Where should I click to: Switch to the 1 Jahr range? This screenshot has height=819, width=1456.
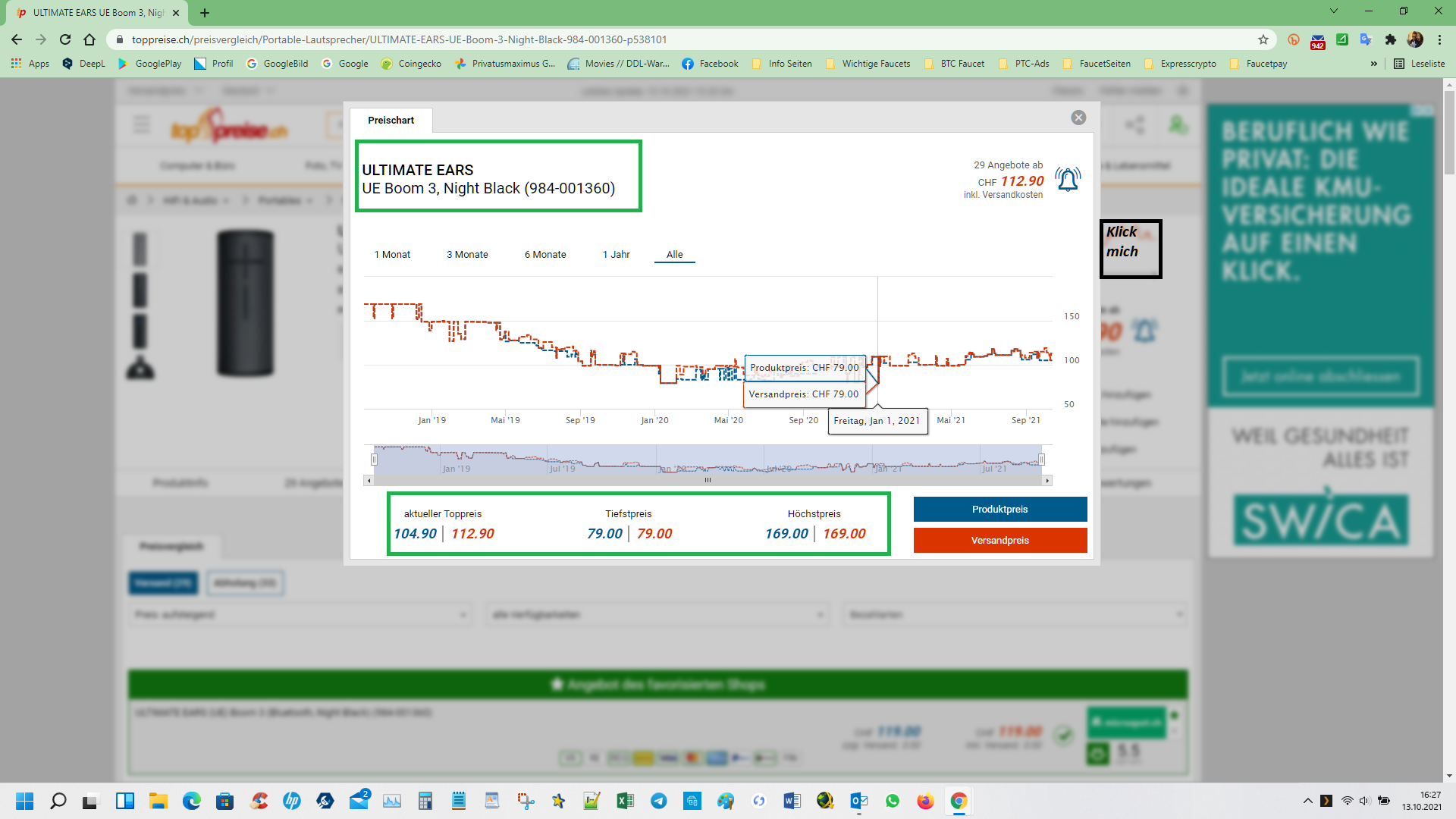click(616, 255)
